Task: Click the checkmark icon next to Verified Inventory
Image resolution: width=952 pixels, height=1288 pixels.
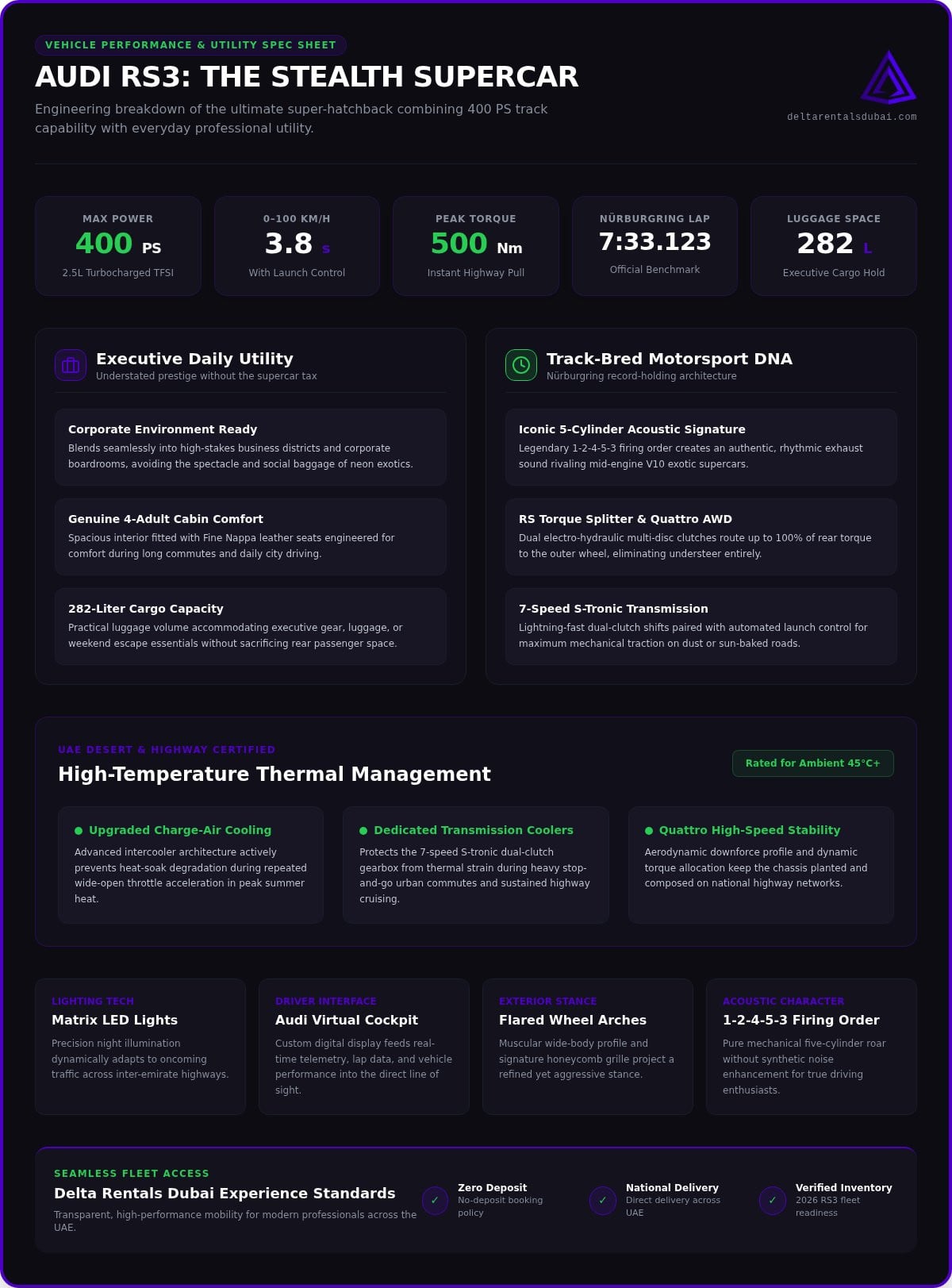Action: tap(773, 1201)
